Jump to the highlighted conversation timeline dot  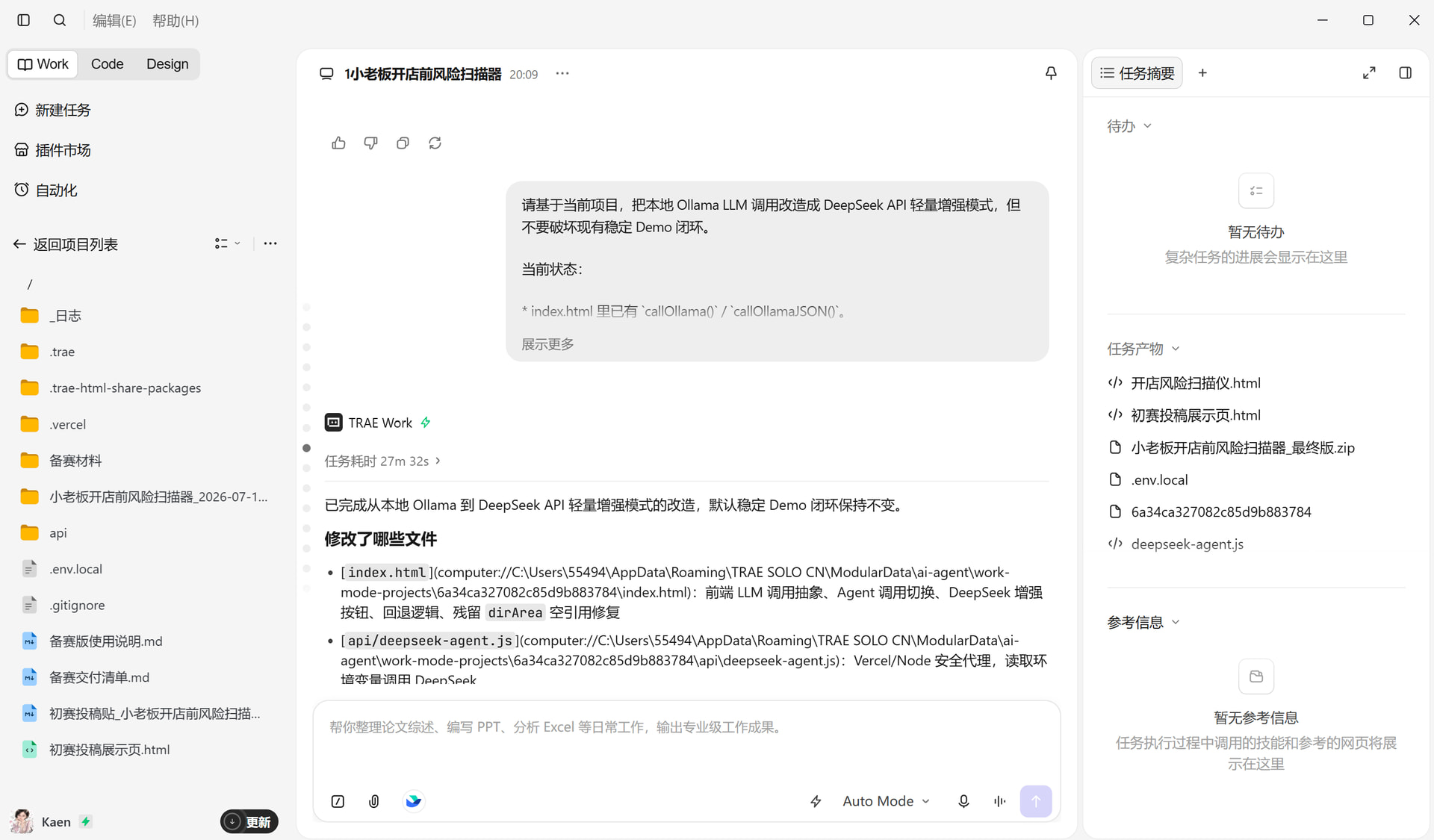pos(306,448)
